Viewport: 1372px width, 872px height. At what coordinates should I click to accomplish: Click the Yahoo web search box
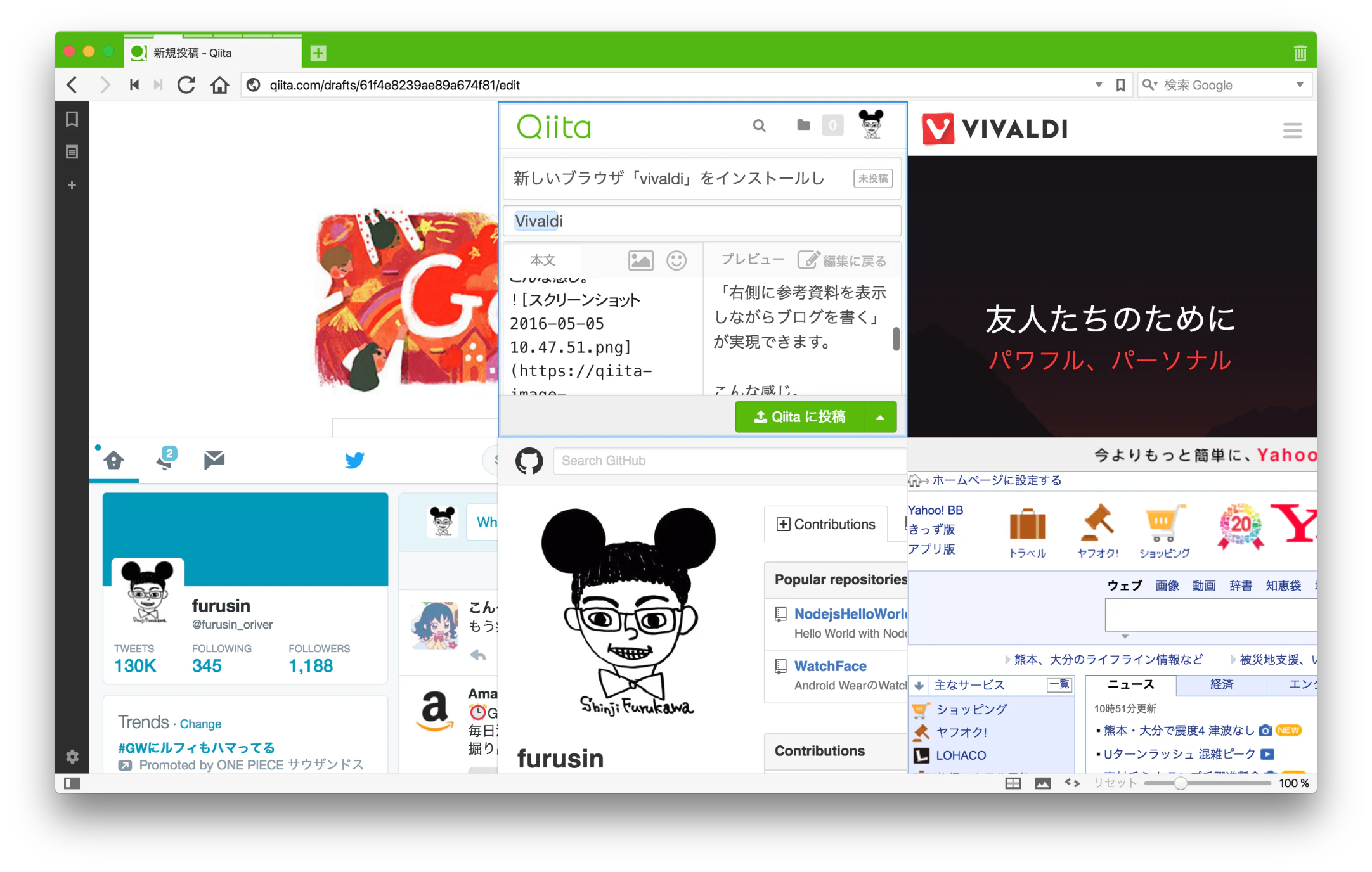pyautogui.click(x=1210, y=615)
